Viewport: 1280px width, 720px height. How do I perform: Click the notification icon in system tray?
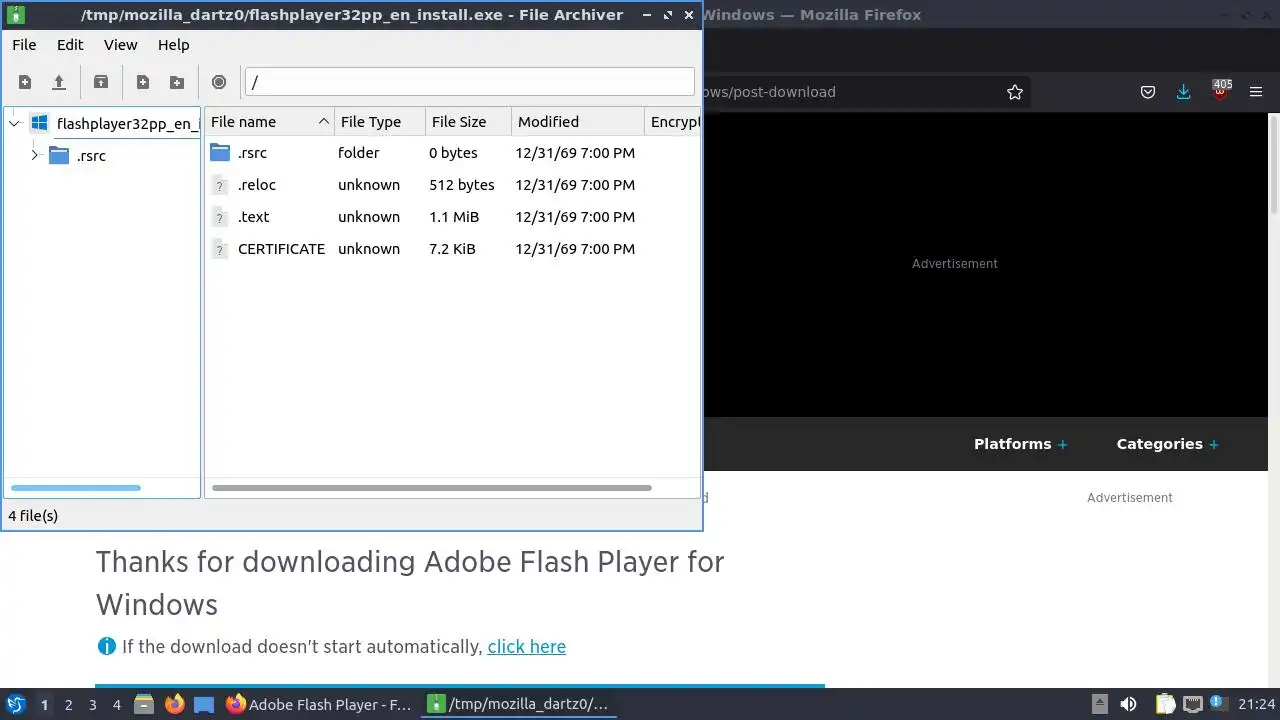click(x=1219, y=704)
